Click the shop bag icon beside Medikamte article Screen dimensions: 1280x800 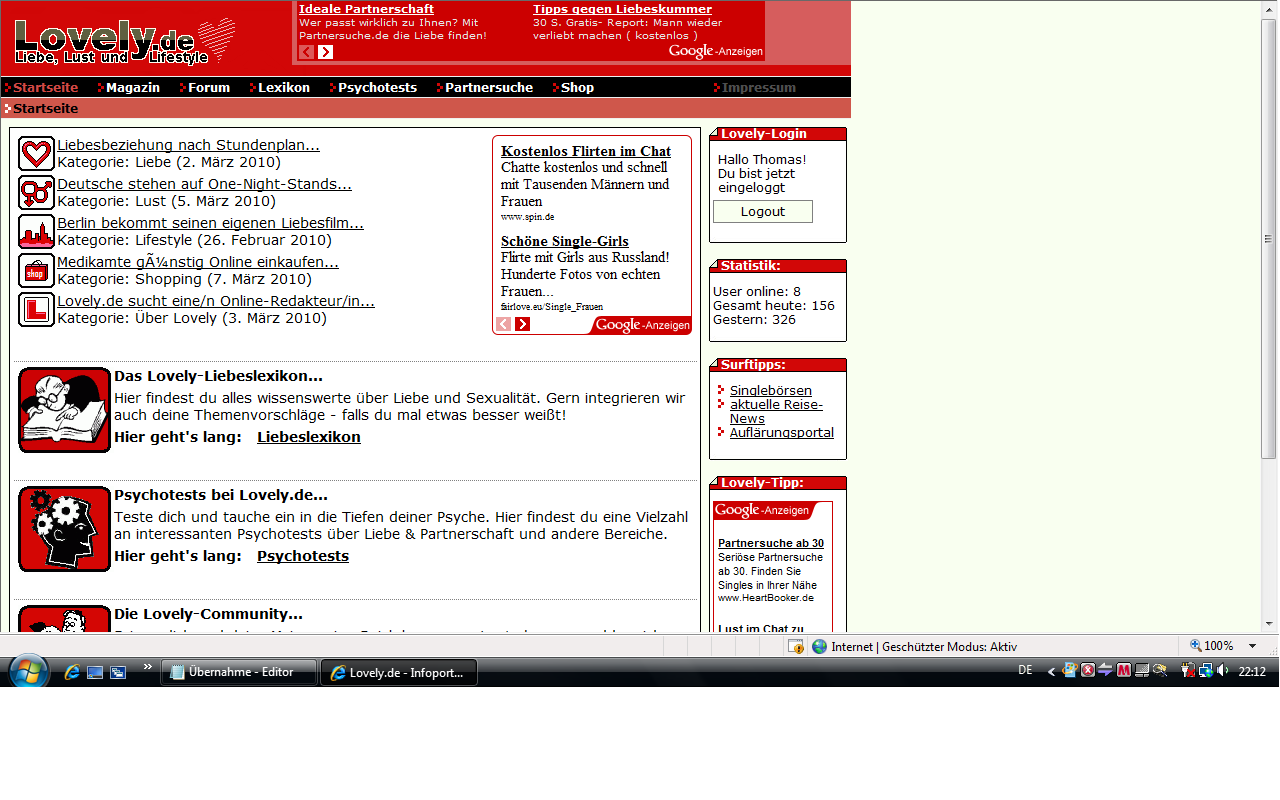[x=36, y=270]
